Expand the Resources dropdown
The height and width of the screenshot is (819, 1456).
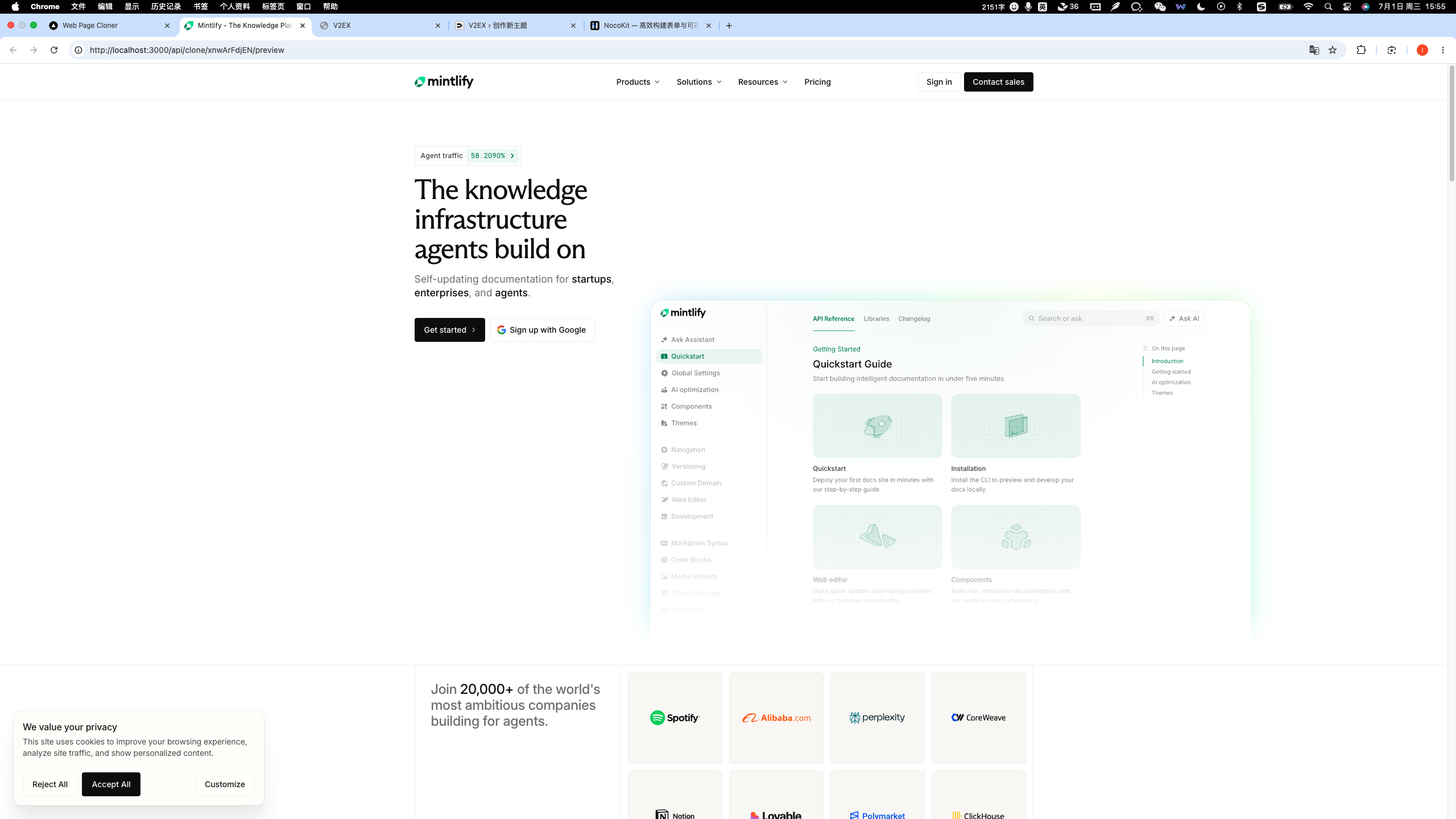[x=763, y=82]
